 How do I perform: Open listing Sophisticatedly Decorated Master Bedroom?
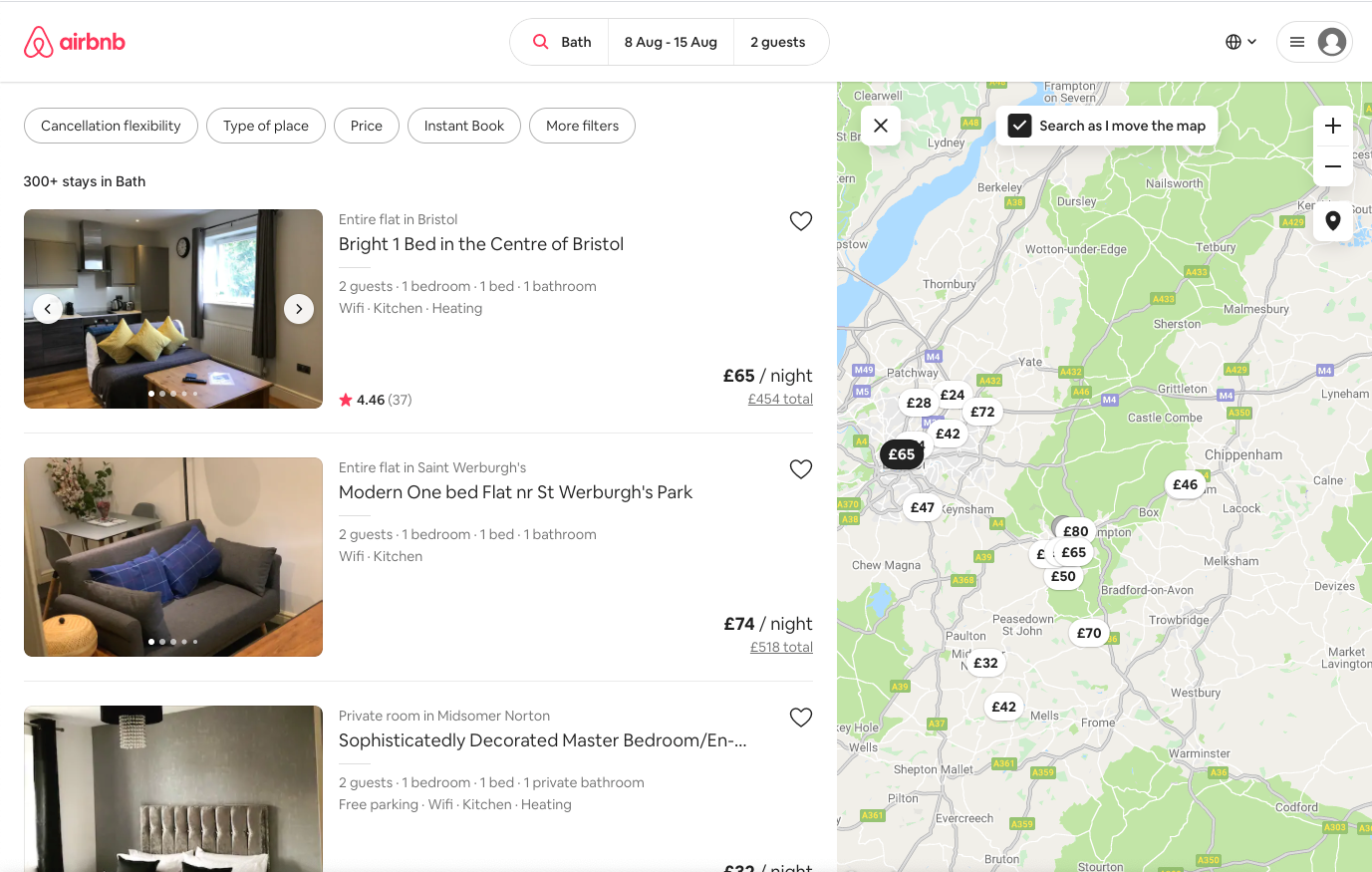click(x=543, y=740)
